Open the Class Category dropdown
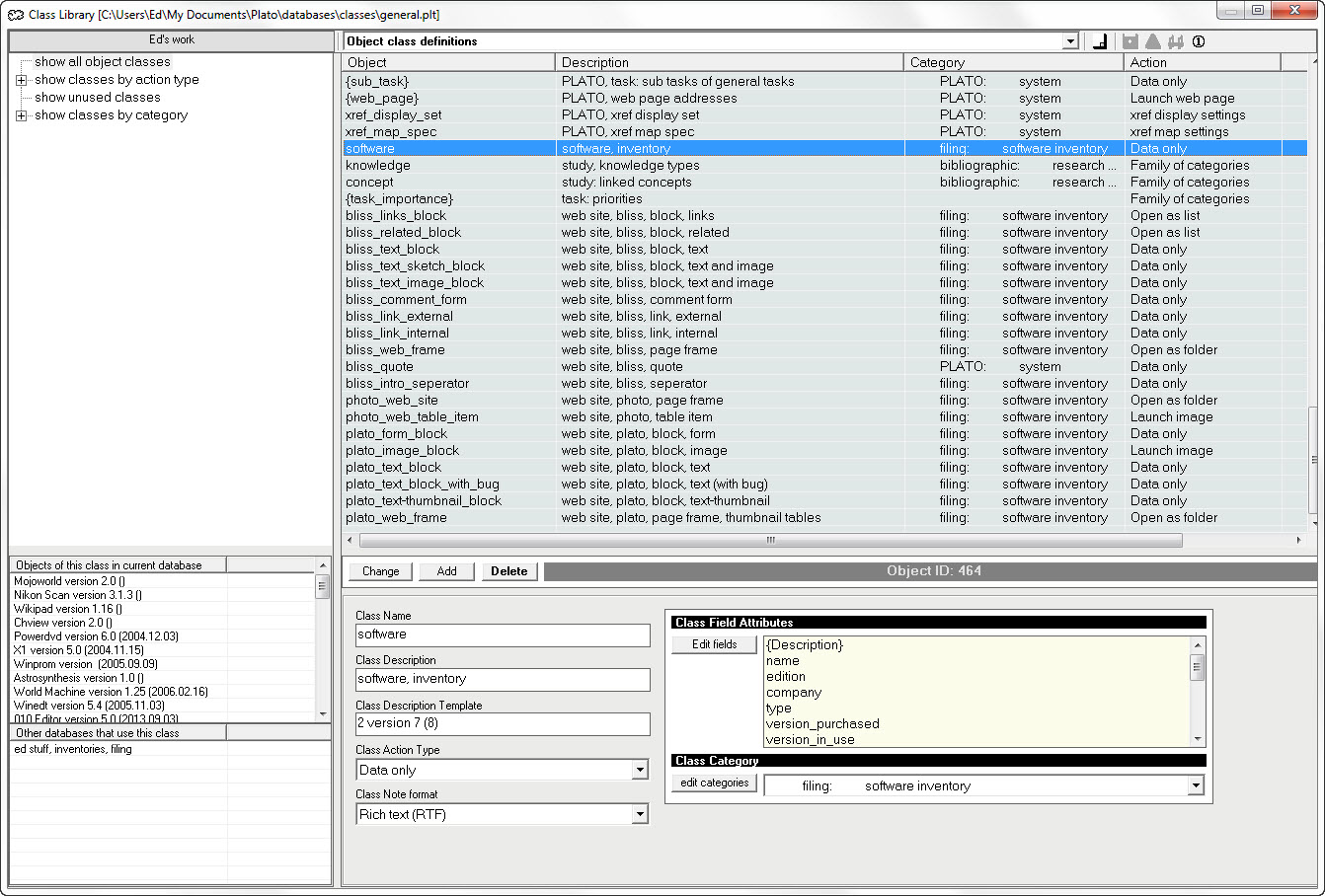The height and width of the screenshot is (896, 1325). pyautogui.click(x=1196, y=785)
